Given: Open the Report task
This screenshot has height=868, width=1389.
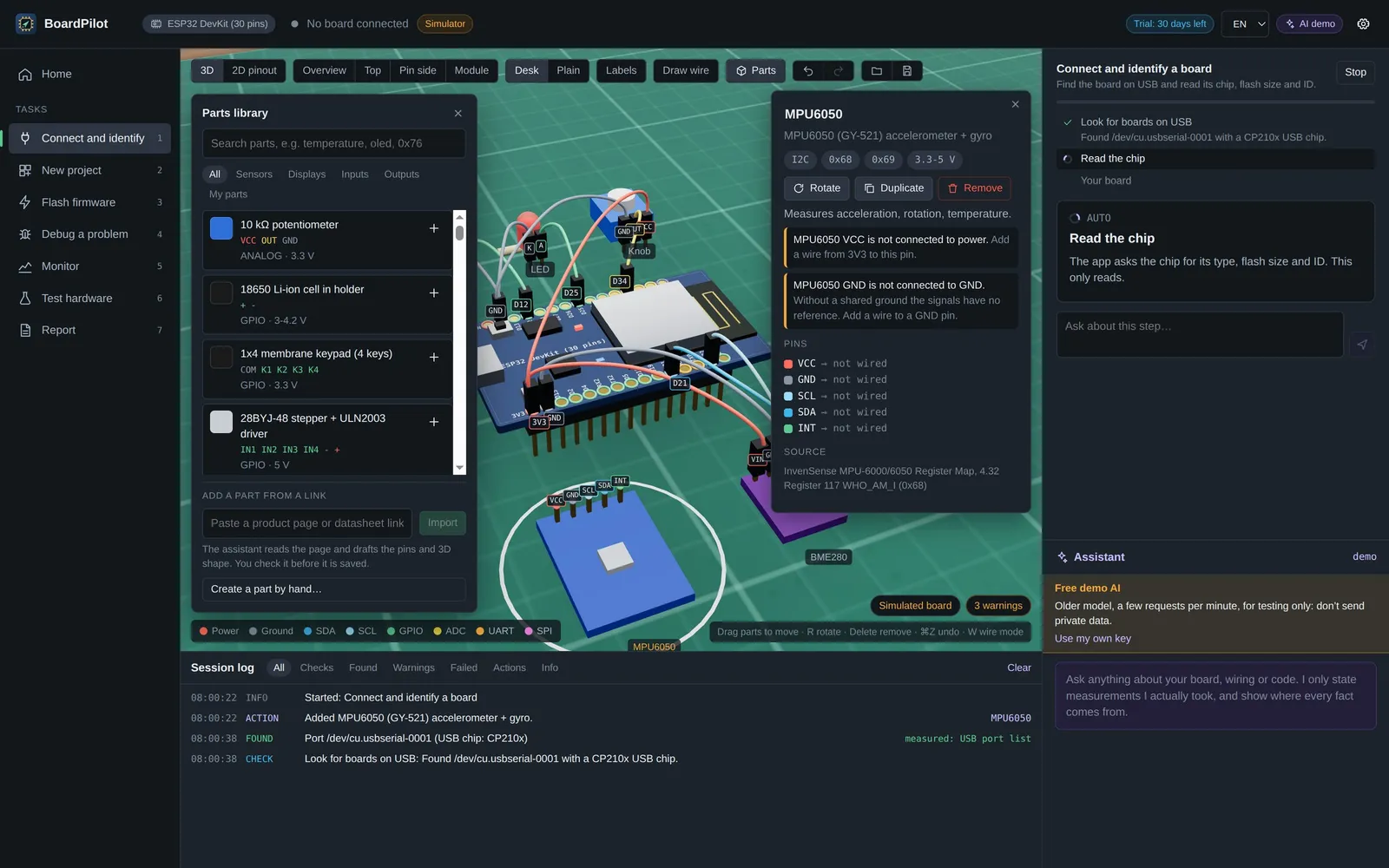Looking at the screenshot, I should 90,331.
